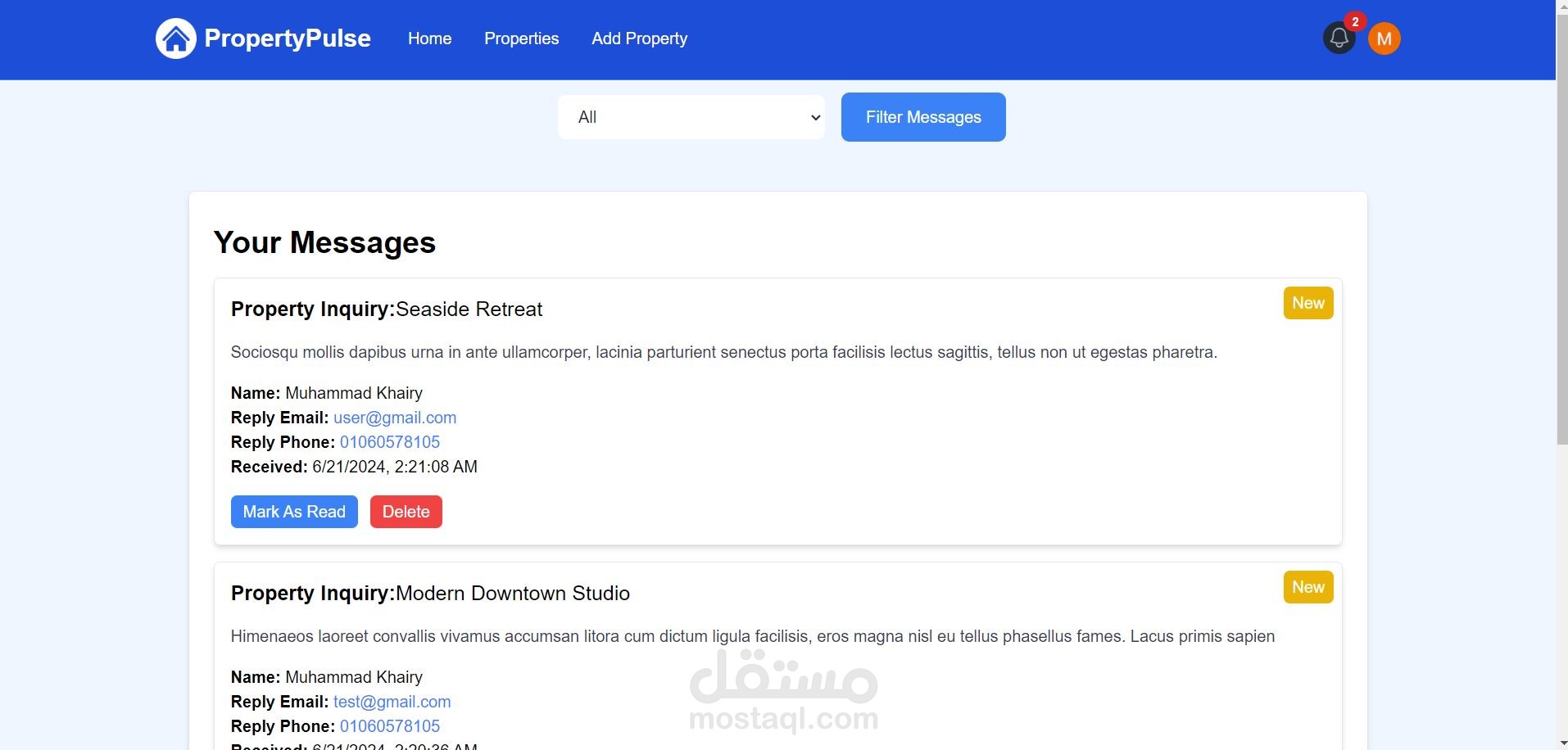The height and width of the screenshot is (750, 1568).
Task: Click the red notification count badge
Action: coord(1355,22)
